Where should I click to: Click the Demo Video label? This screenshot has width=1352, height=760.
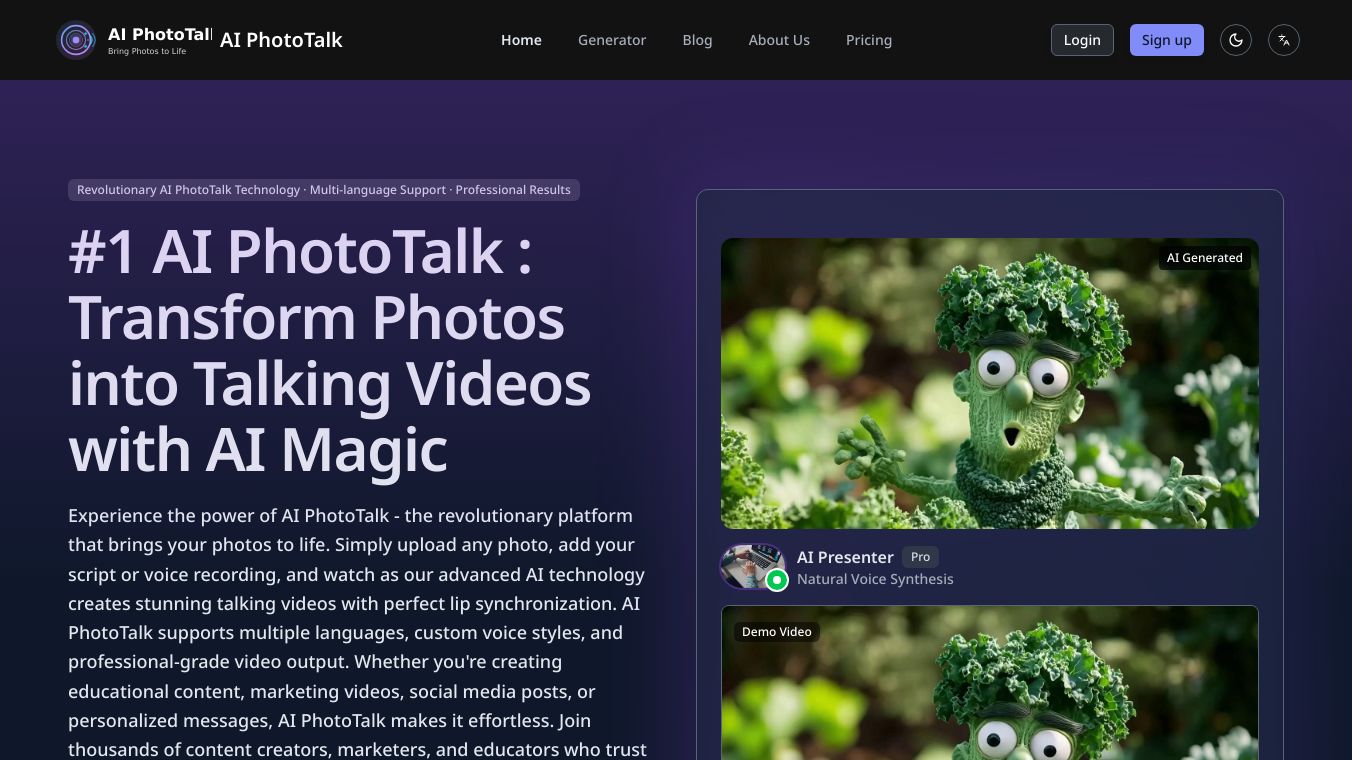tap(777, 632)
